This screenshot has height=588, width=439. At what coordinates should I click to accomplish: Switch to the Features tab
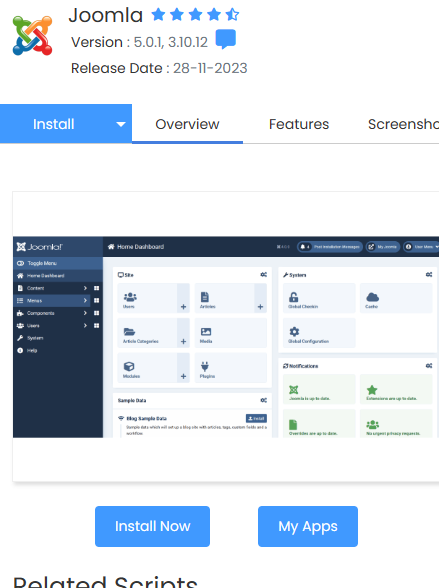(299, 124)
